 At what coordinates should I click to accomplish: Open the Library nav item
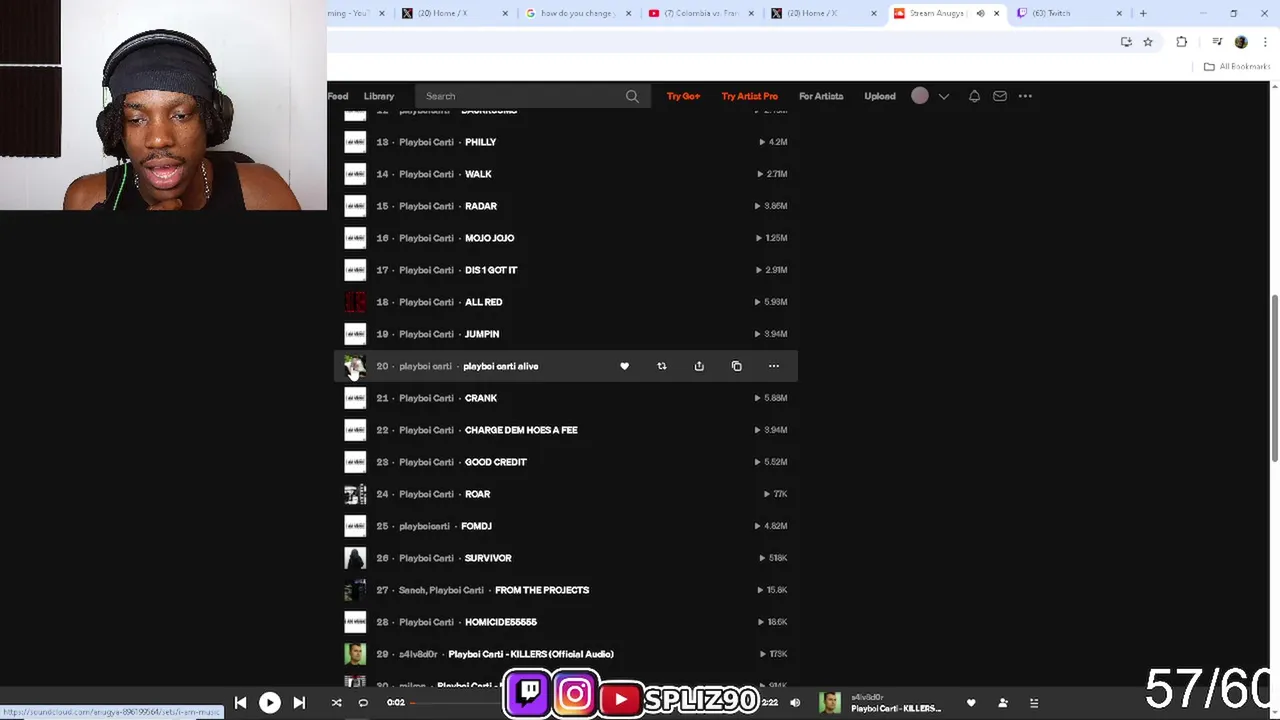[379, 96]
